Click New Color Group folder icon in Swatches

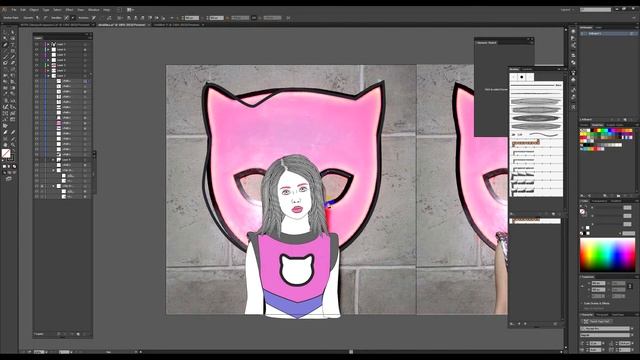[x=618, y=196]
